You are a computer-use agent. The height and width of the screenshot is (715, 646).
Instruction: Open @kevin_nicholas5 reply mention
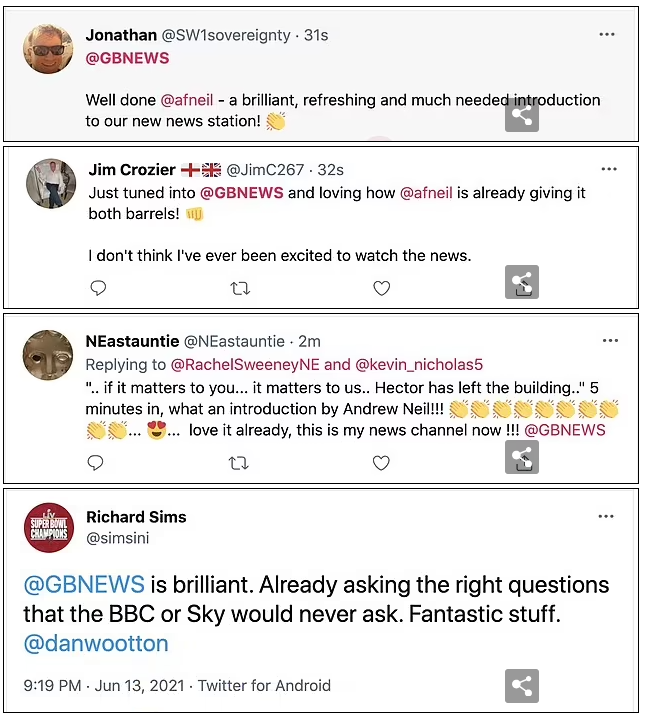click(x=419, y=365)
